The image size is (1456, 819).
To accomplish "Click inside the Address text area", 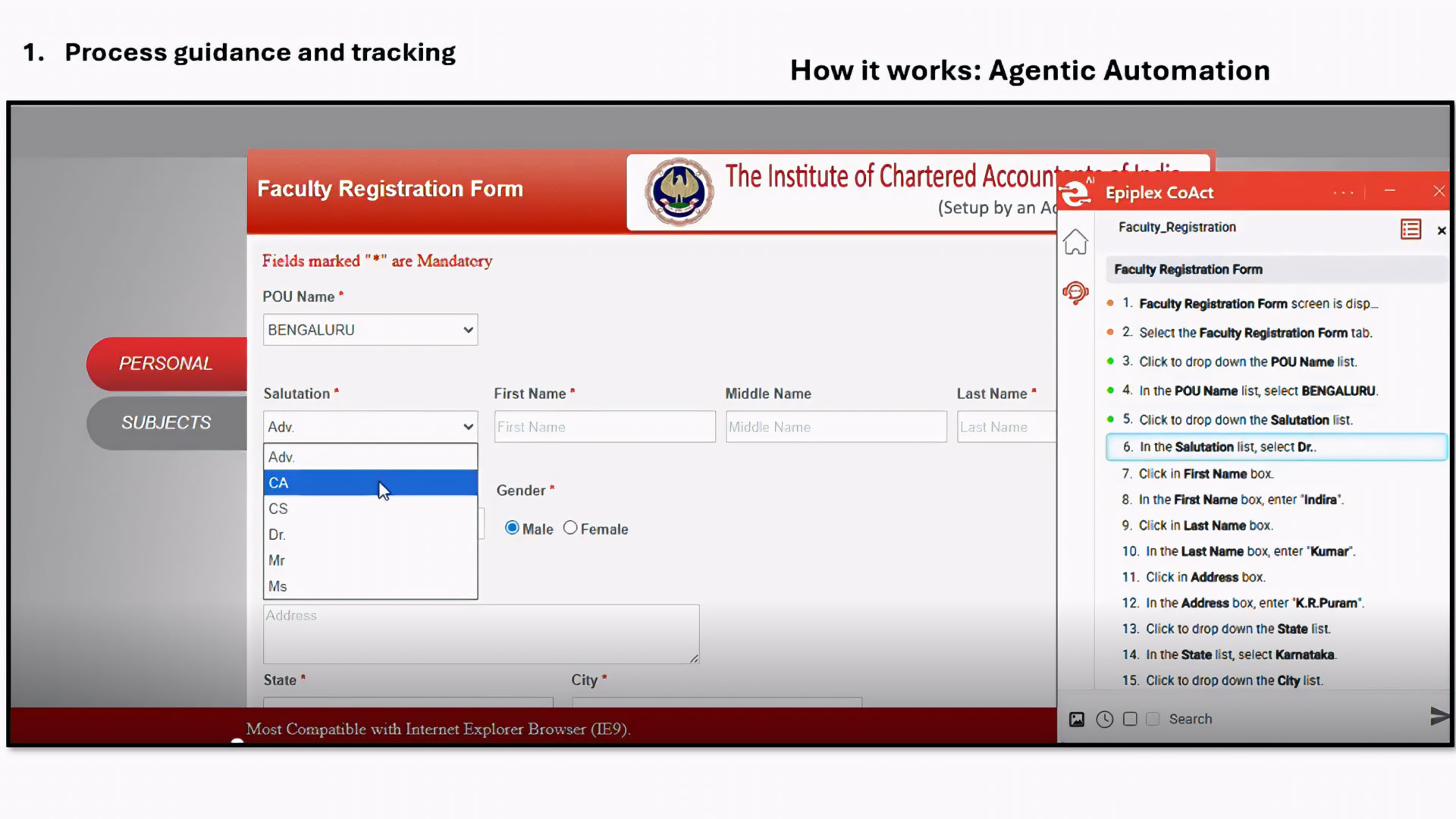I will tap(481, 634).
